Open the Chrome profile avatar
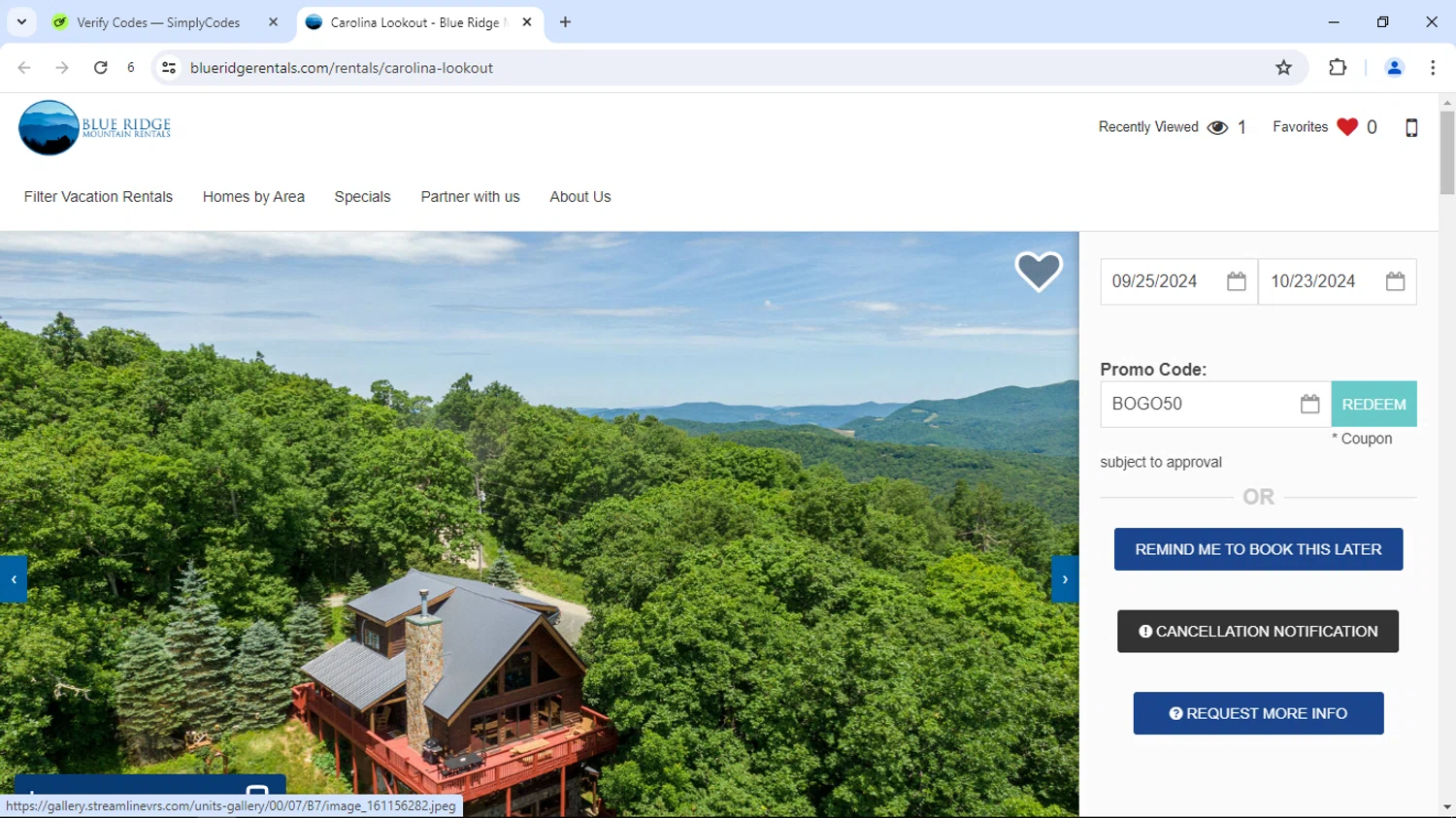Viewport: 1456px width, 818px height. 1394,68
